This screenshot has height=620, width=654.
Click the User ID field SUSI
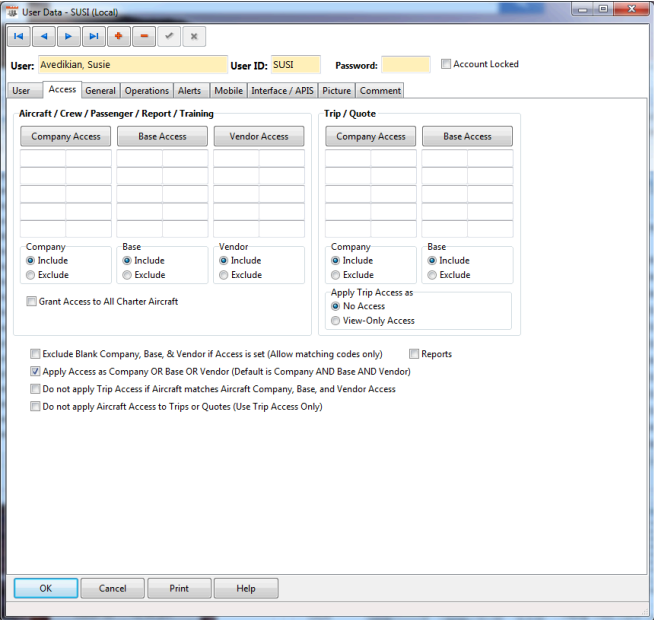click(296, 65)
